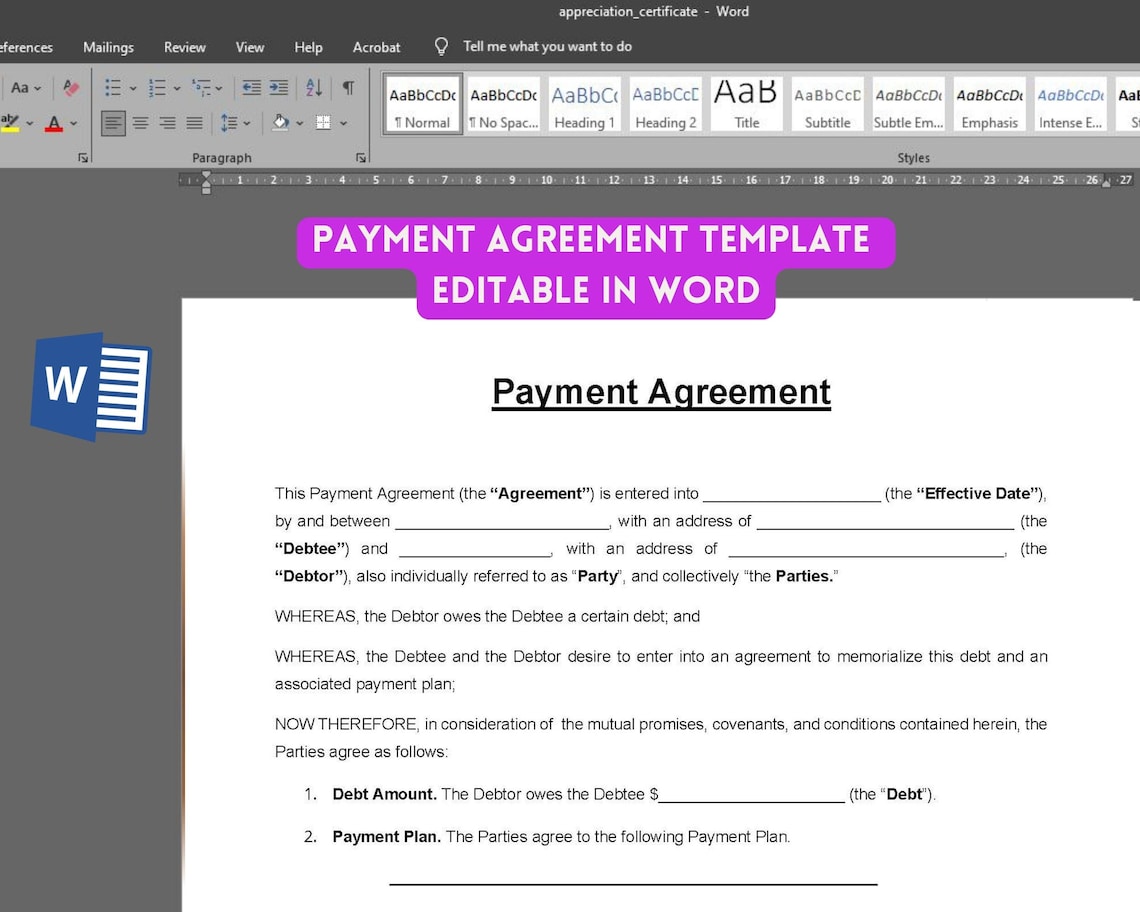
Task: Click the Numbering list icon
Action: tap(156, 87)
